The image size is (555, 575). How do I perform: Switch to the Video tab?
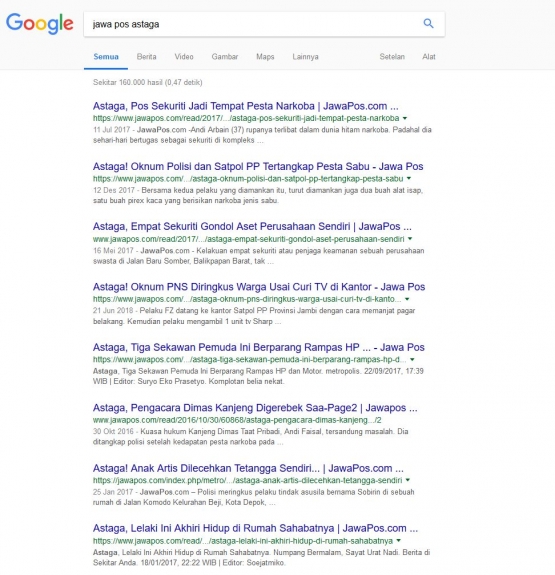[184, 57]
